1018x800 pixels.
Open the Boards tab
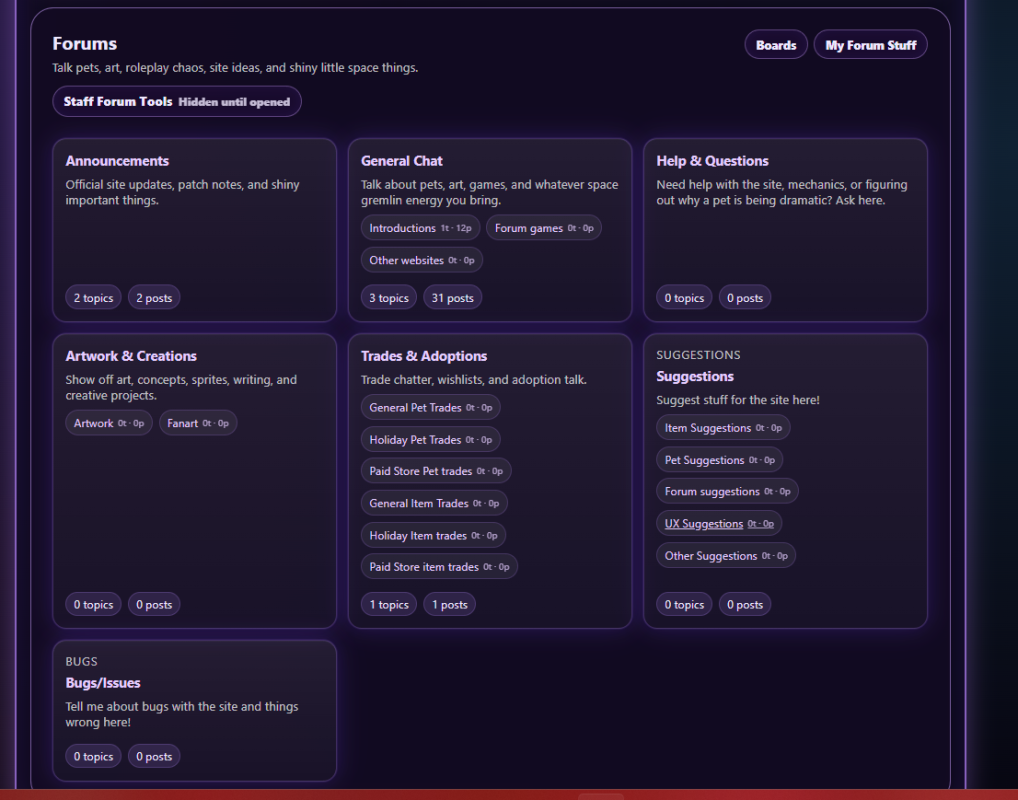coord(775,45)
